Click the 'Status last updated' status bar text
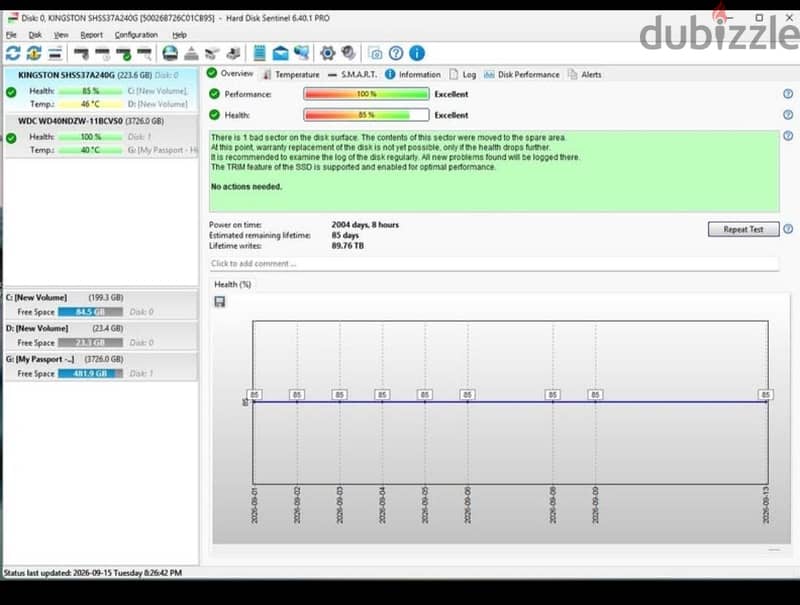This screenshot has width=800, height=605. click(93, 573)
